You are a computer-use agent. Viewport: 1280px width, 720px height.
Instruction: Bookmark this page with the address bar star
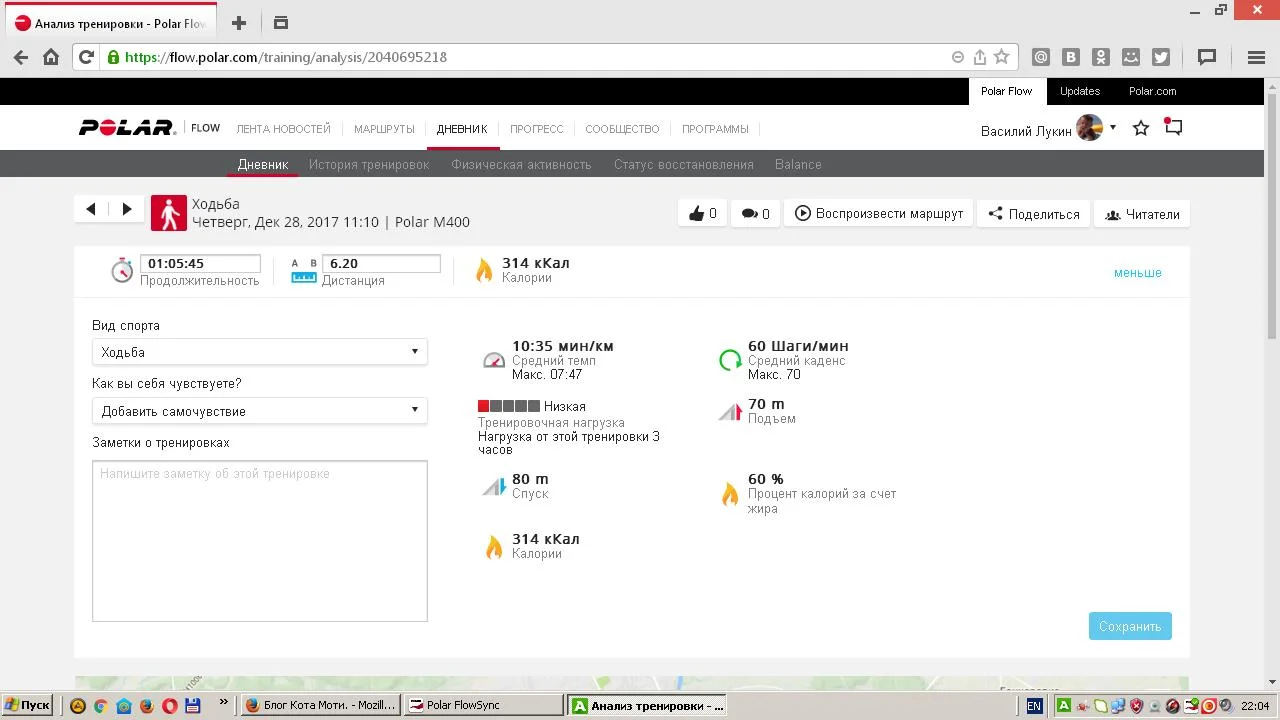point(1001,57)
